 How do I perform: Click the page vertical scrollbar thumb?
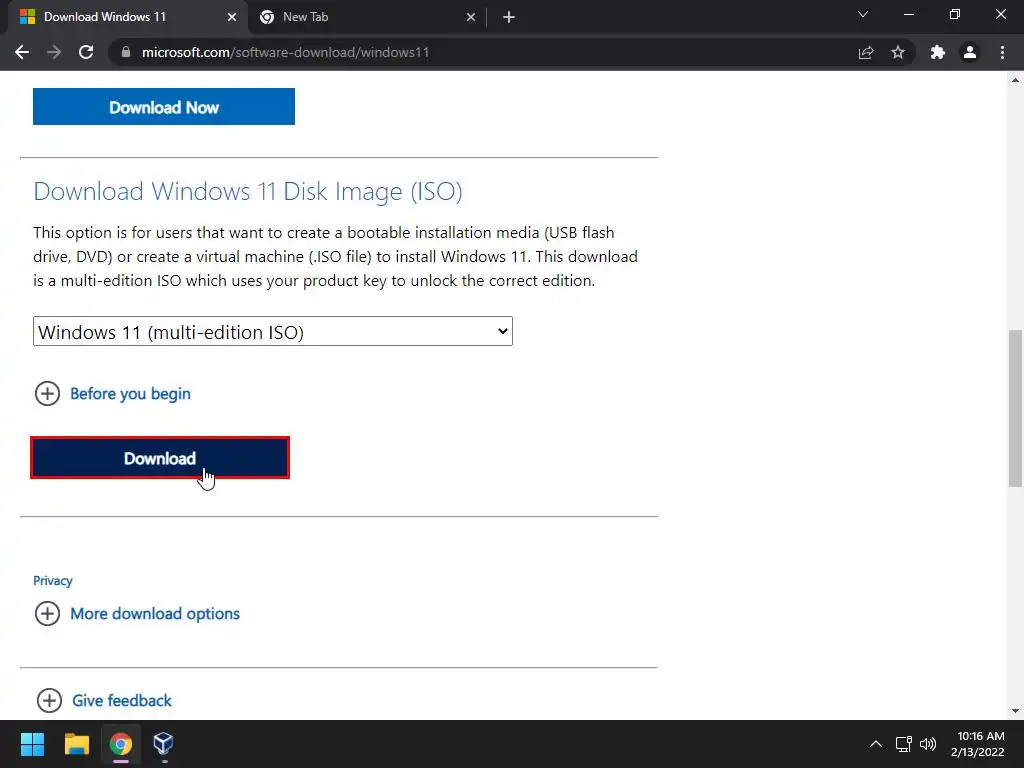pos(1015,408)
